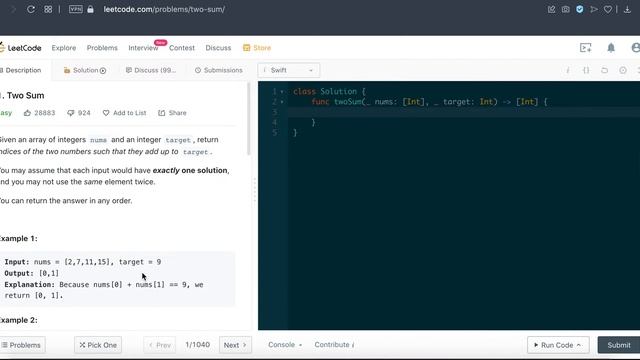Collapse code fold arrow on line 1
The height and width of the screenshot is (360, 640).
click(282, 91)
